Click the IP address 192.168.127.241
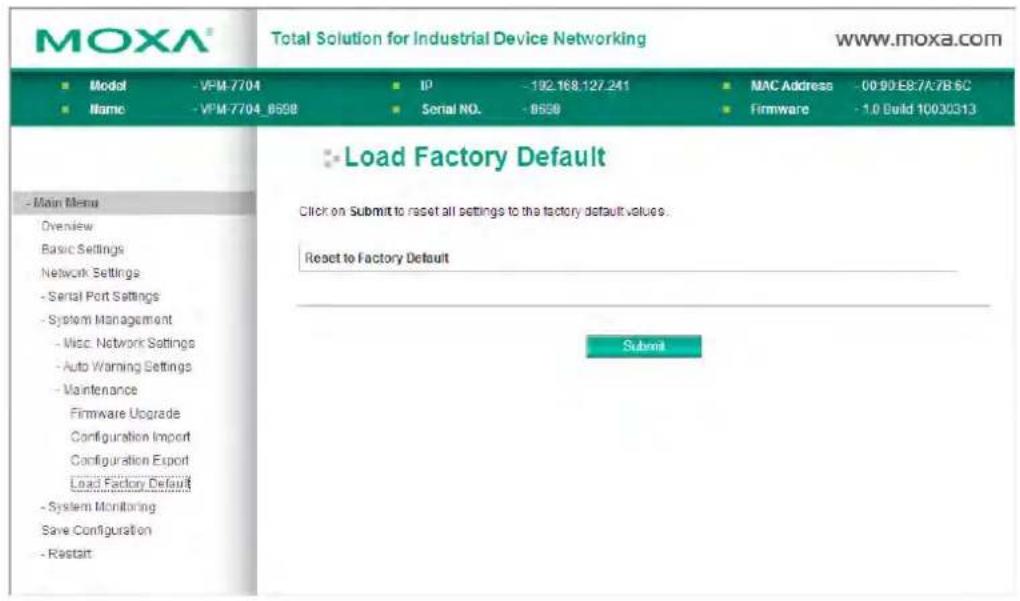 (x=578, y=85)
